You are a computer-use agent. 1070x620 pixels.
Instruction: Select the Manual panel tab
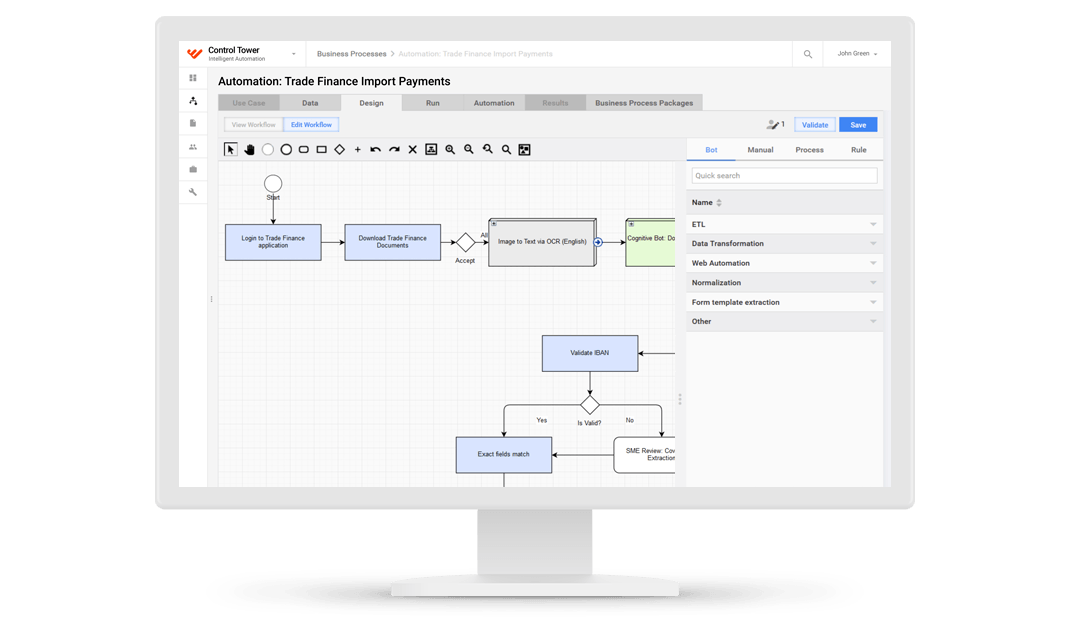click(x=760, y=150)
